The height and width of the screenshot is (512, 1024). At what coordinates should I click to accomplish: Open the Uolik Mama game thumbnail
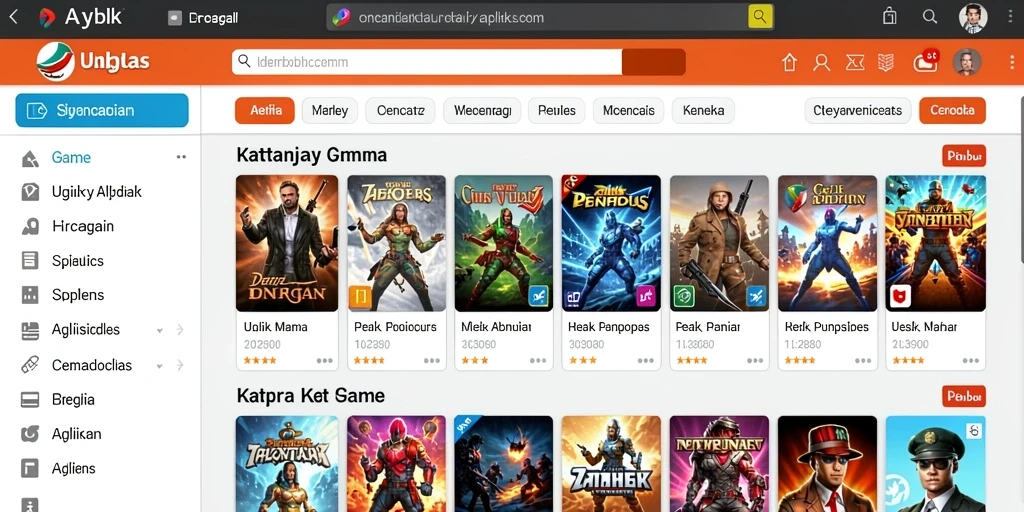[x=287, y=243]
